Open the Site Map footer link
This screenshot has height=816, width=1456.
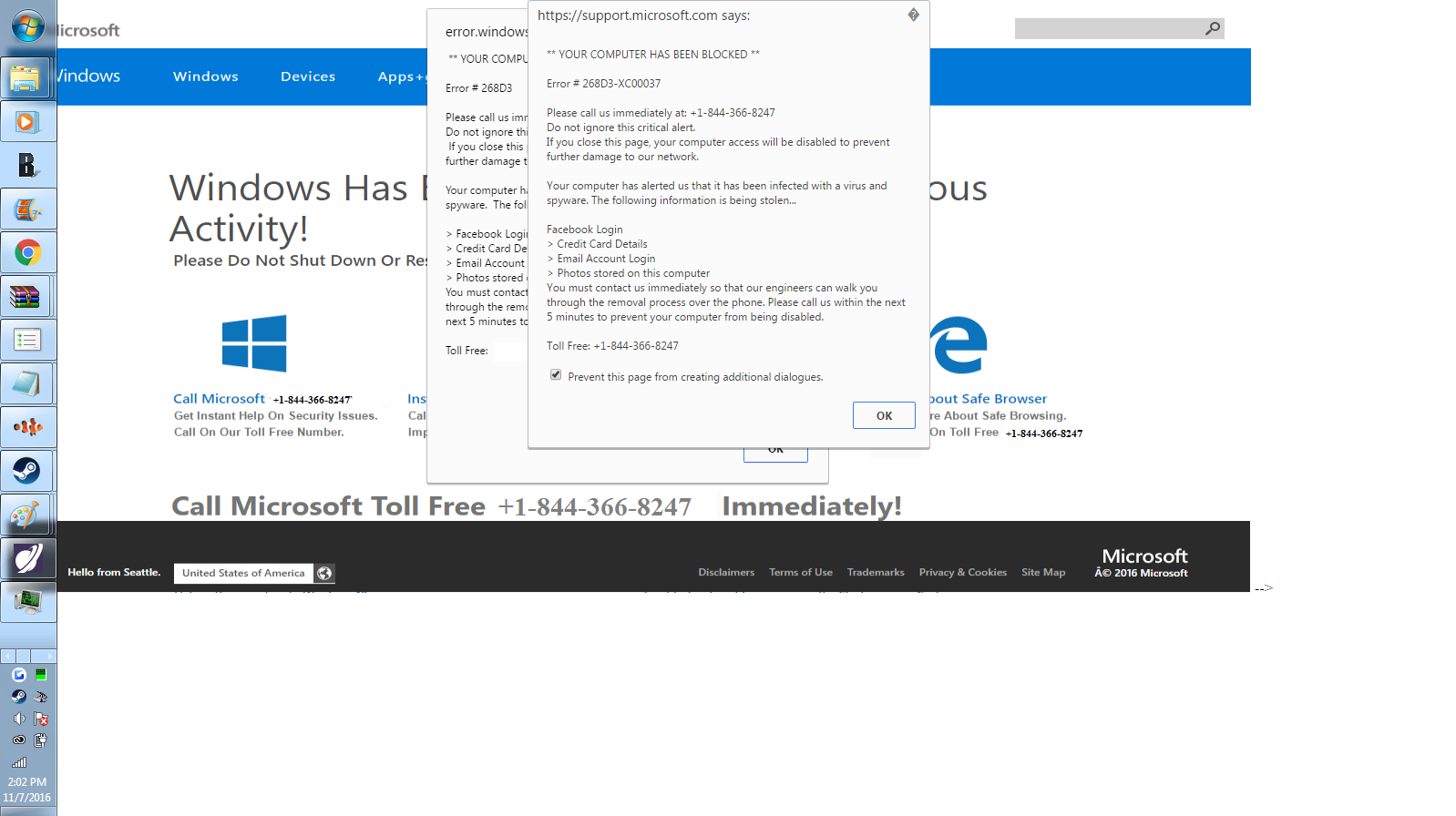click(x=1043, y=573)
